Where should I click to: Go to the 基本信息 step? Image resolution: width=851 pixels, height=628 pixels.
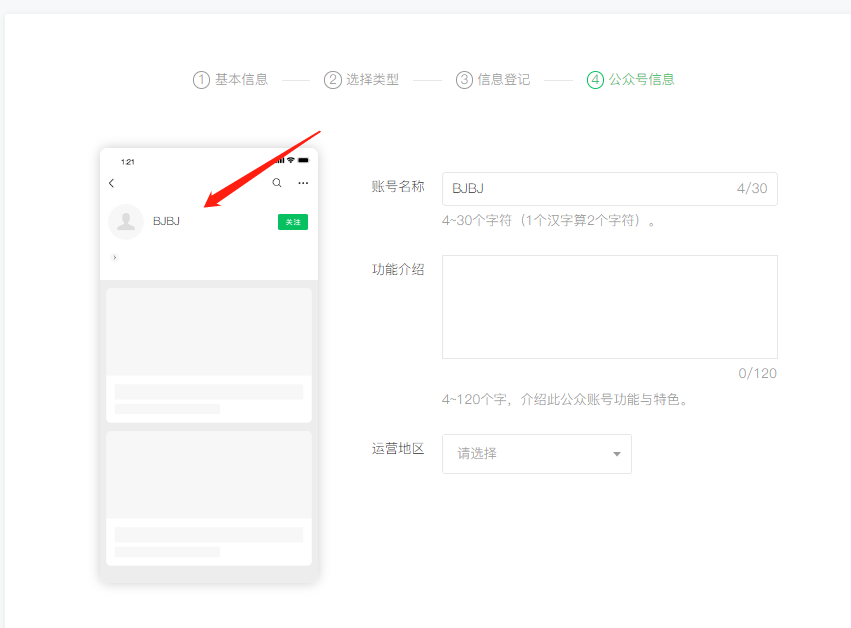(x=241, y=80)
